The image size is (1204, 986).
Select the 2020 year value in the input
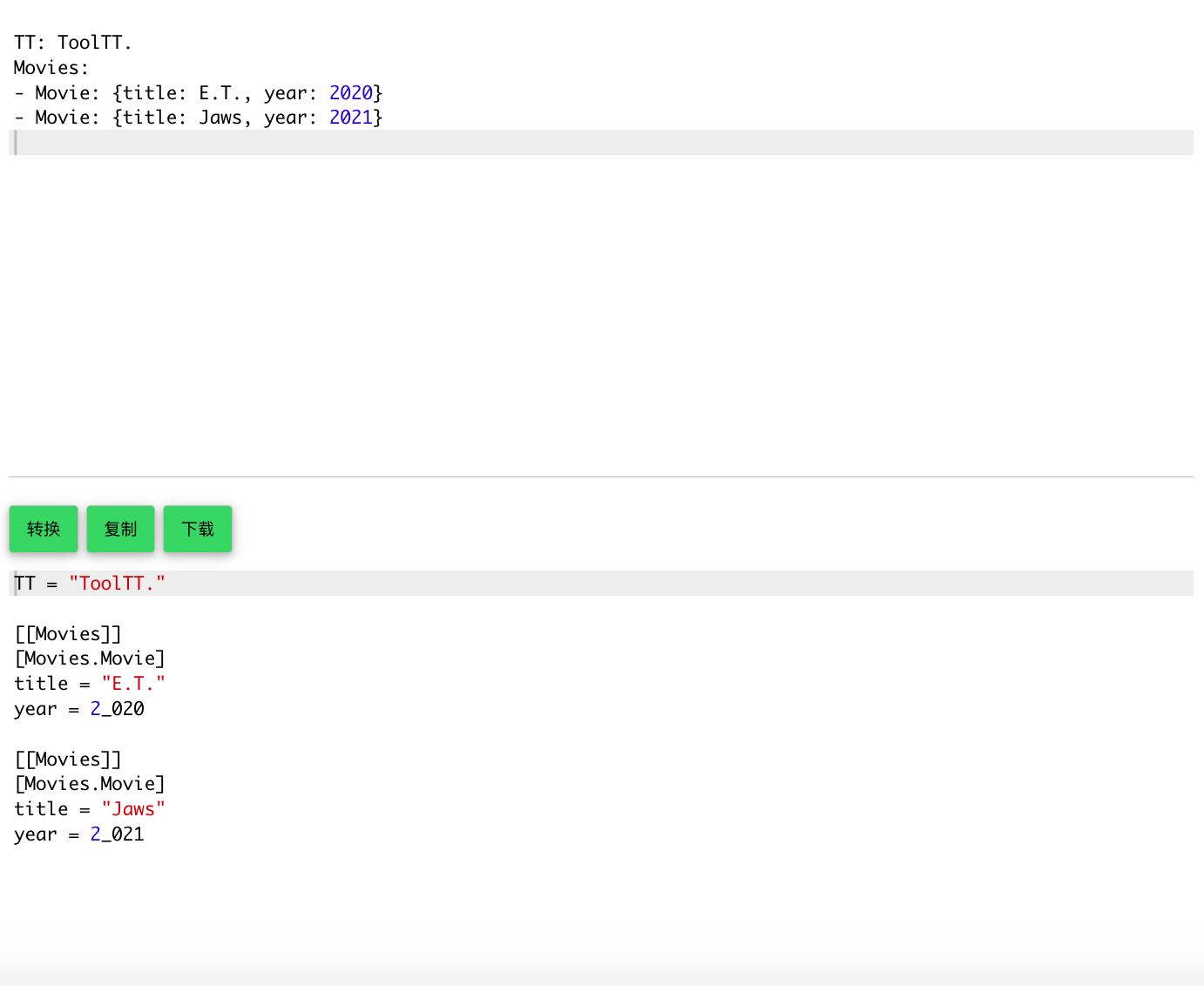click(x=351, y=92)
